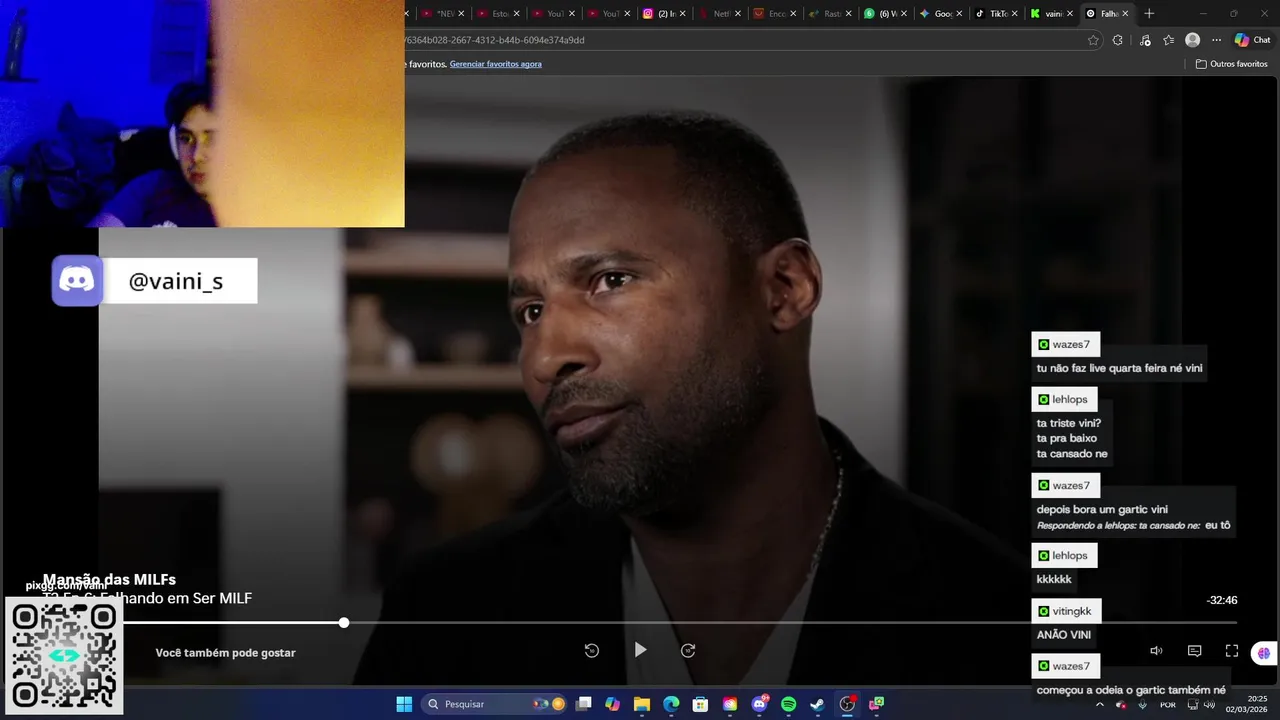Open the Copilot taskbar app
This screenshot has width=1280, height=720.
[613, 704]
